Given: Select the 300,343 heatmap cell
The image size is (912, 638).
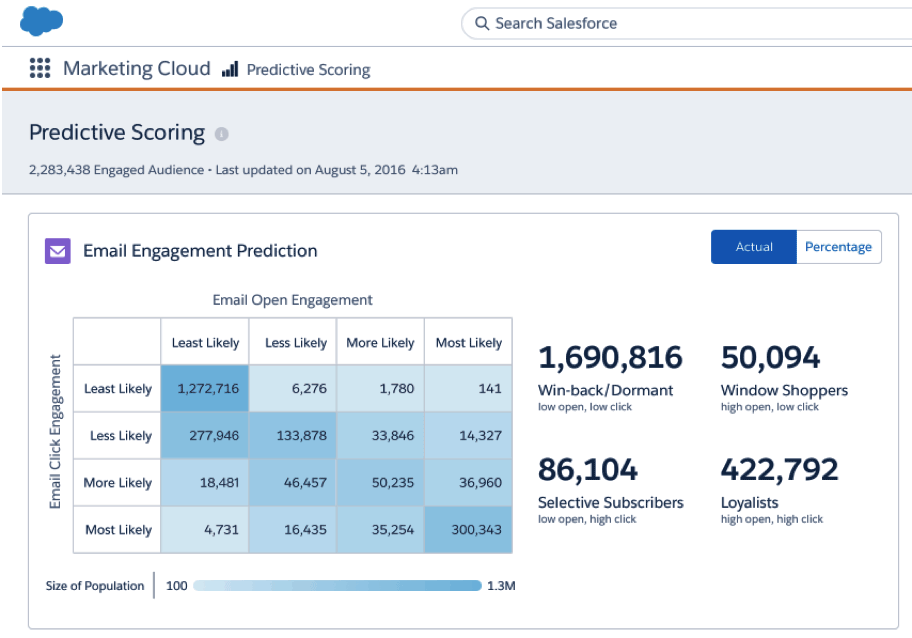Looking at the screenshot, I should coord(468,530).
